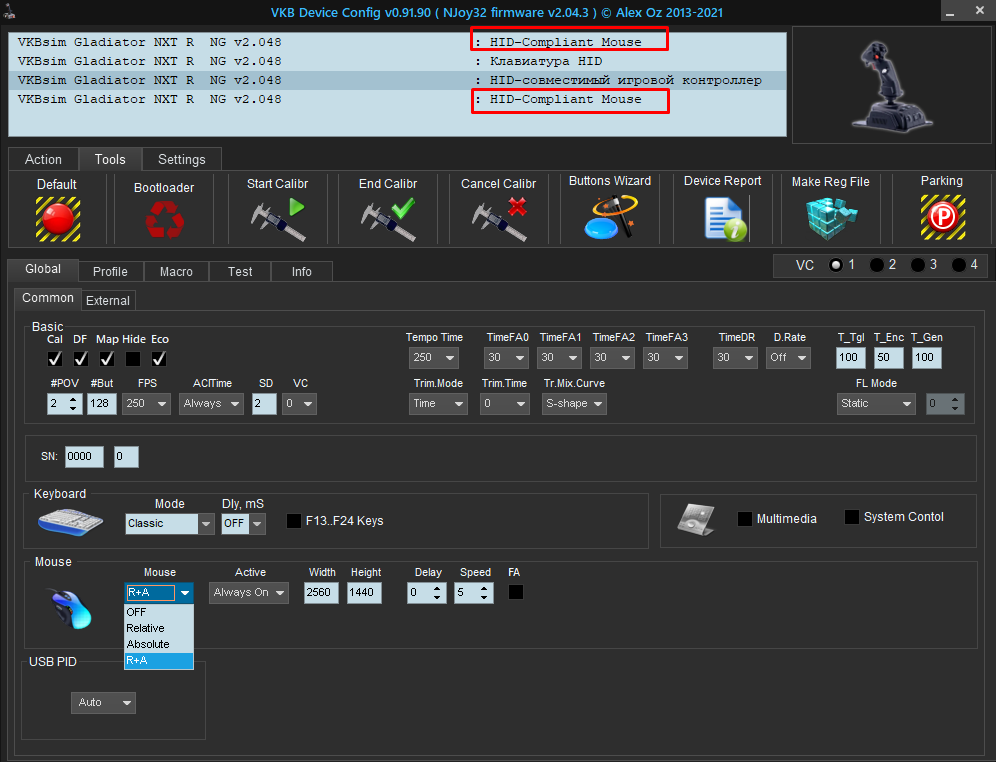Image resolution: width=996 pixels, height=762 pixels.
Task: Click the End Calibr caliper icon
Action: [x=387, y=218]
